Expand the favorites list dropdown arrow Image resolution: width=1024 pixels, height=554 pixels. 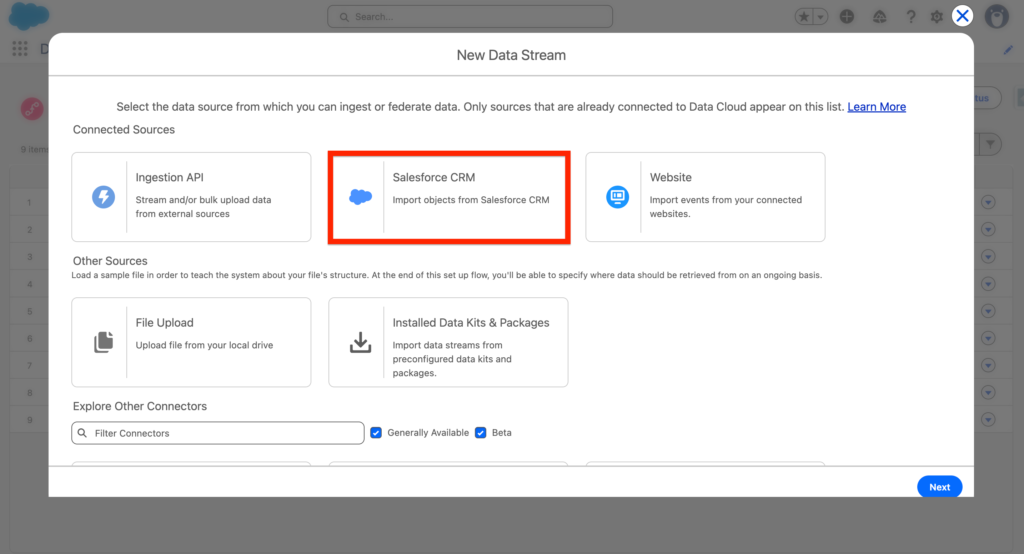click(x=820, y=16)
